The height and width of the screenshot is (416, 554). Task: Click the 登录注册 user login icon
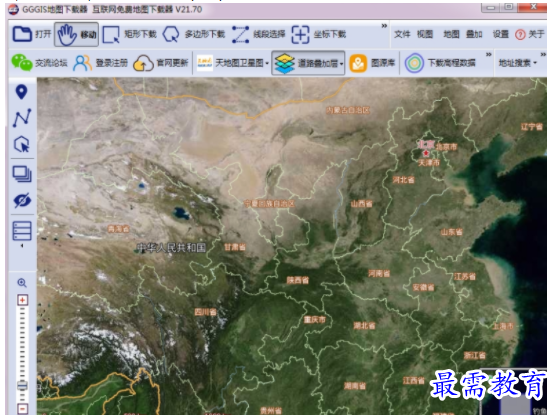click(82, 63)
